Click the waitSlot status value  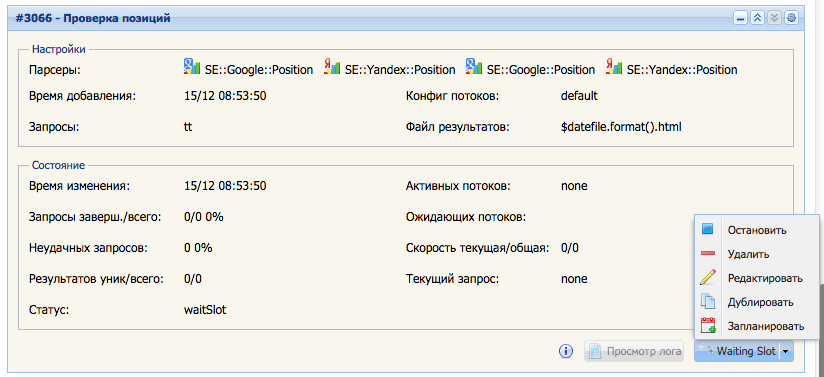[x=205, y=310]
